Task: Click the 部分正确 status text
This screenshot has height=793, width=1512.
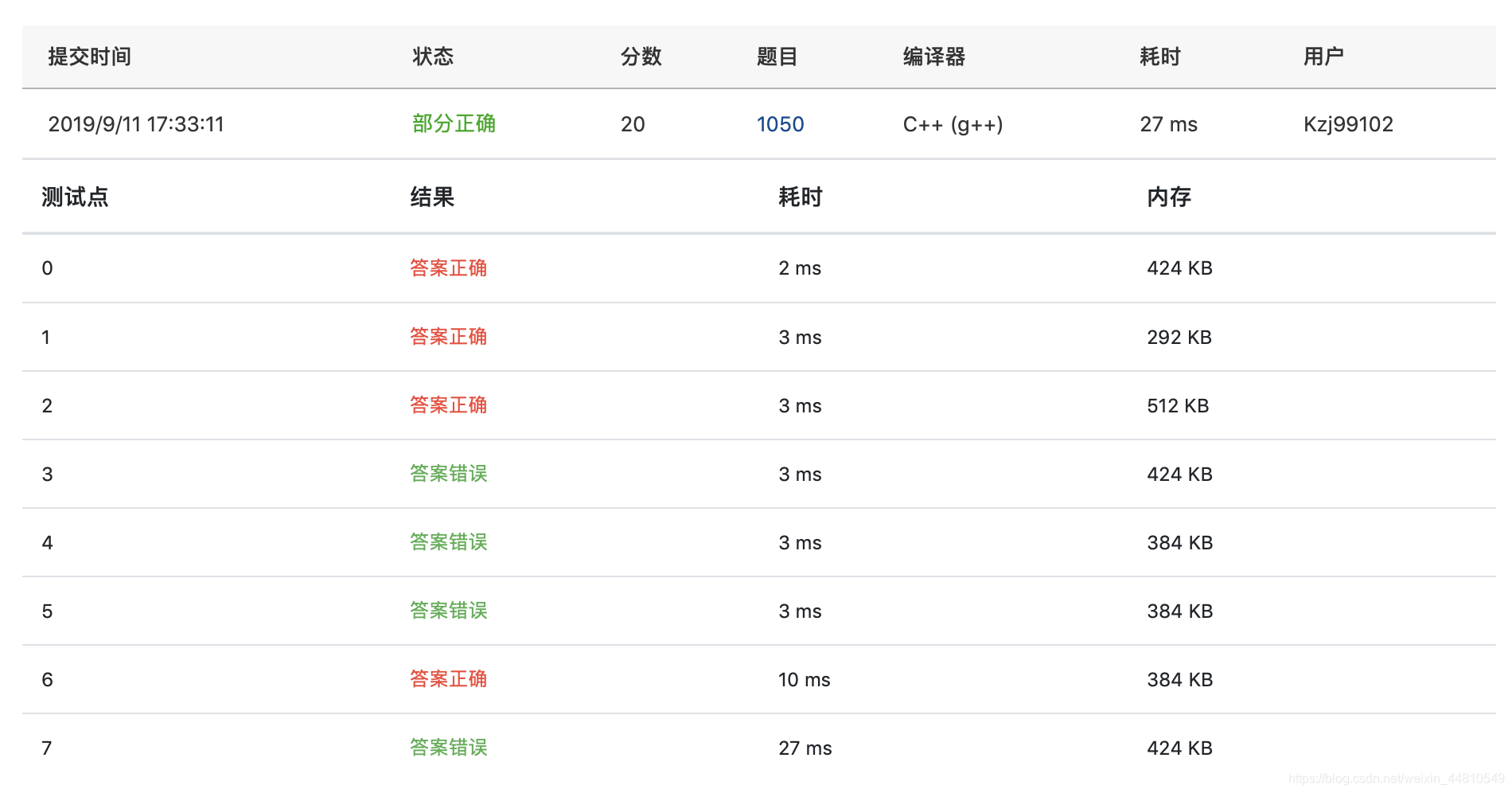Action: [454, 123]
